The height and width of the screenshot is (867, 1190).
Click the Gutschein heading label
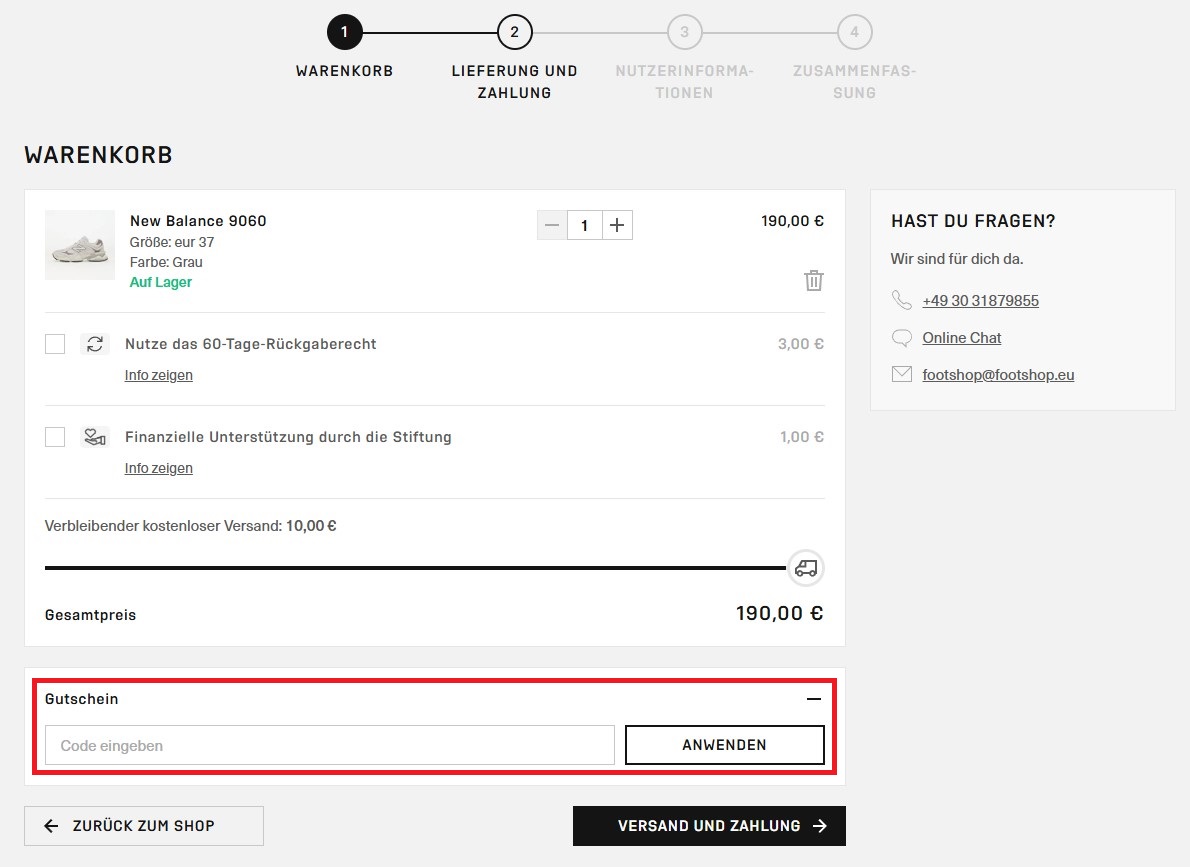(81, 699)
